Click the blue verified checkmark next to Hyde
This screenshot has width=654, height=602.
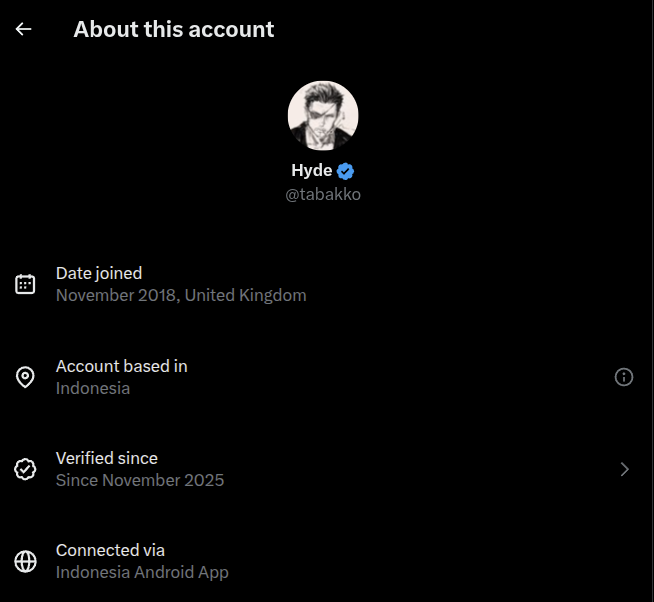345,171
